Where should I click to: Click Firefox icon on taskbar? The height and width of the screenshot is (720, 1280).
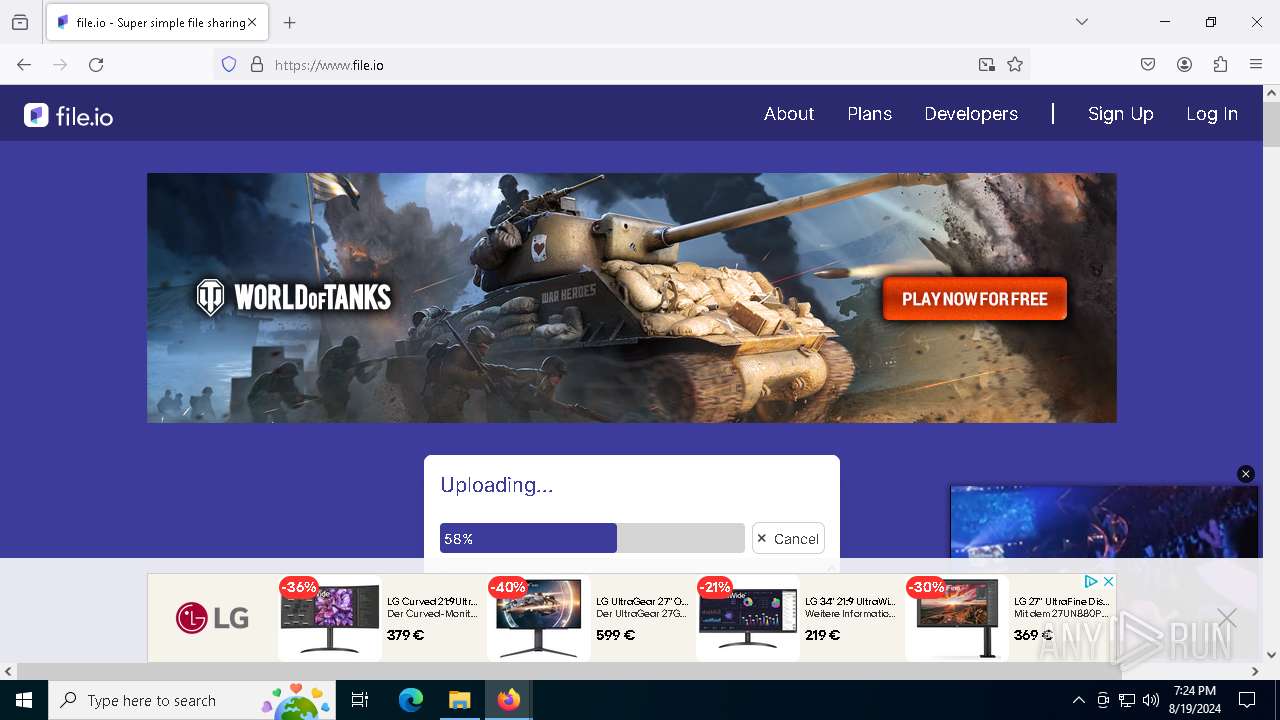coord(509,700)
